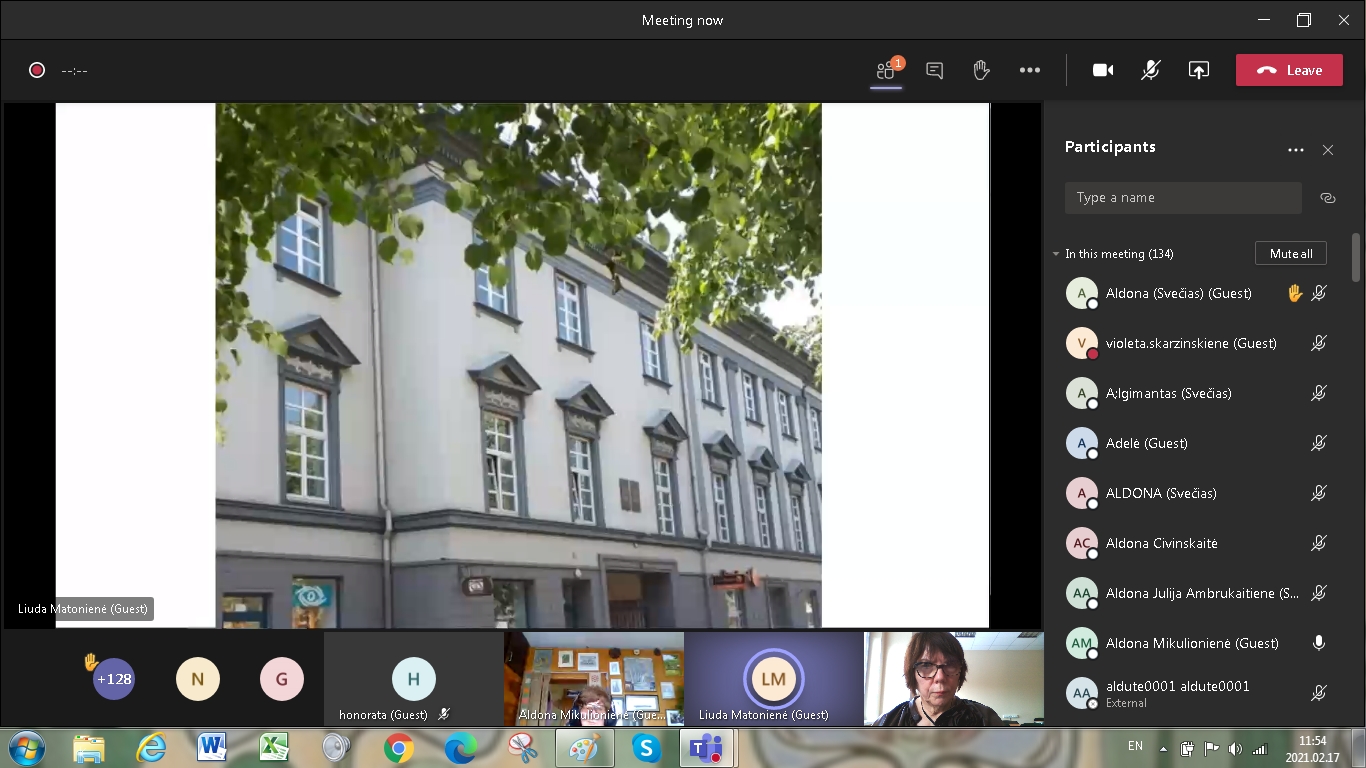The image size is (1366, 768).
Task: Toggle the microphone mute button
Action: coord(1151,70)
